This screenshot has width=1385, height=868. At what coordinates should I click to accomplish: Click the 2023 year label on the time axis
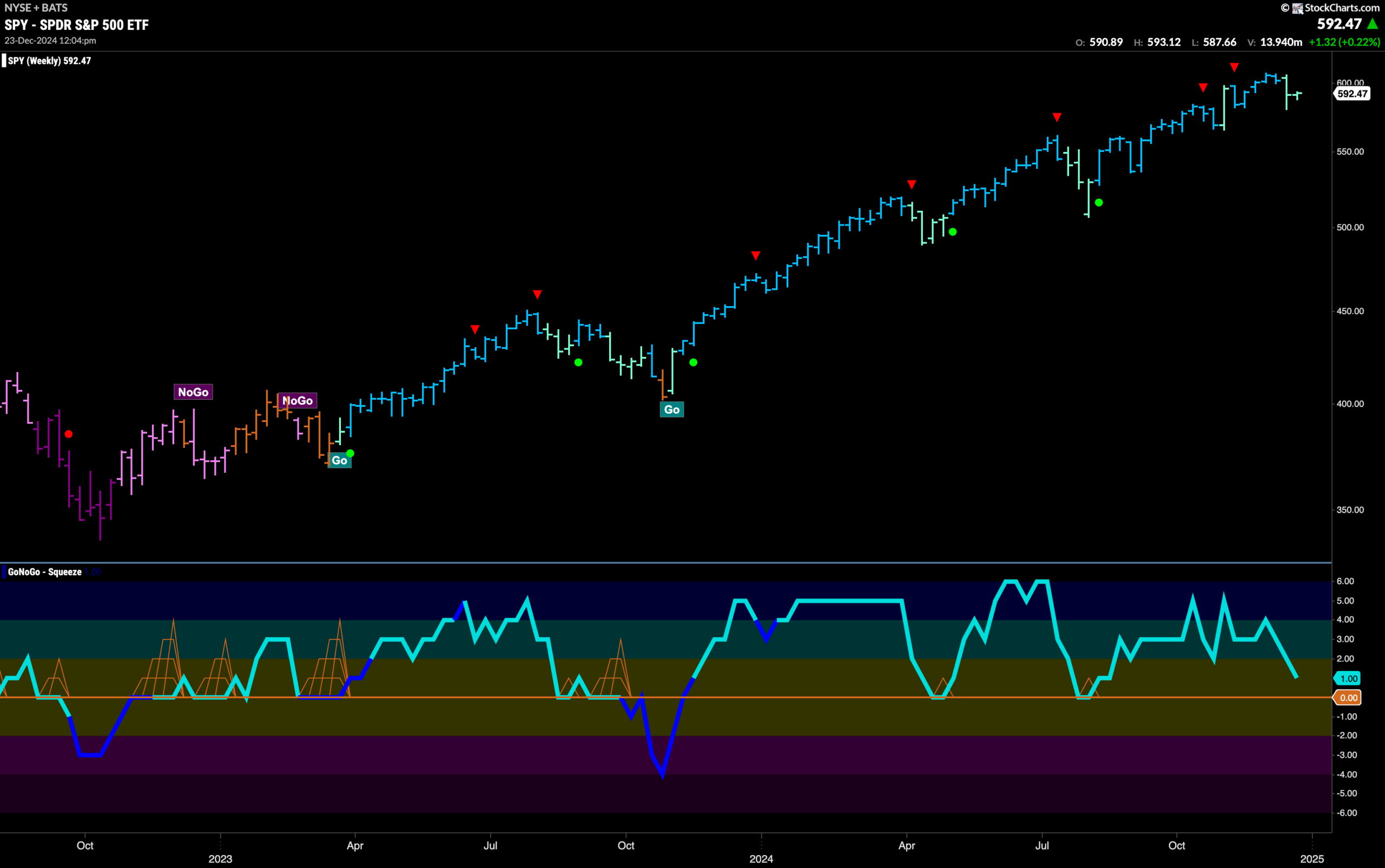point(221,859)
